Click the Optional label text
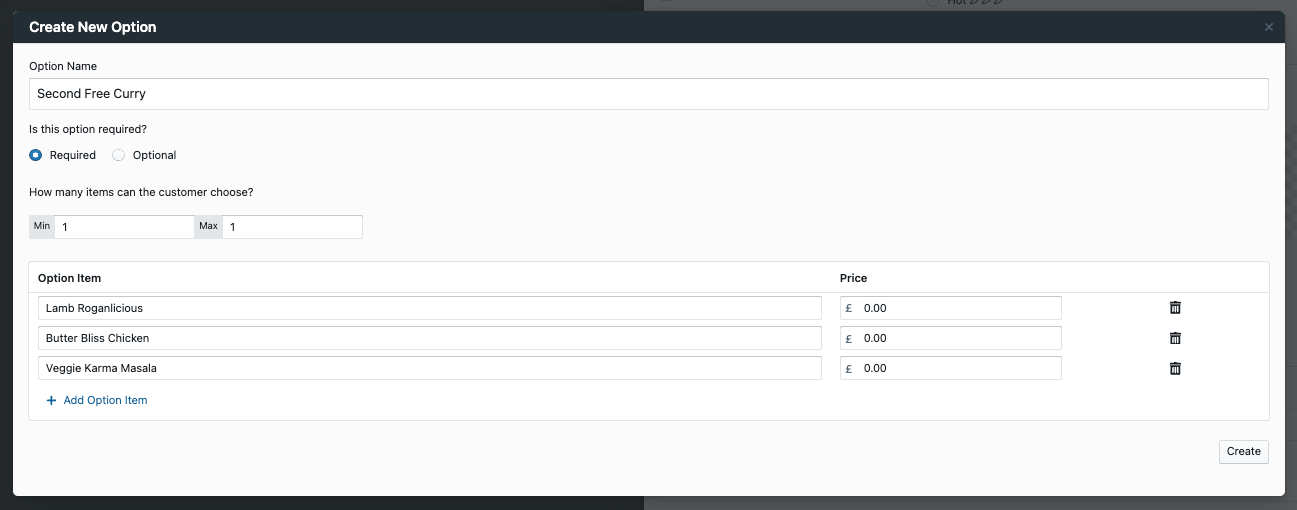 154,155
